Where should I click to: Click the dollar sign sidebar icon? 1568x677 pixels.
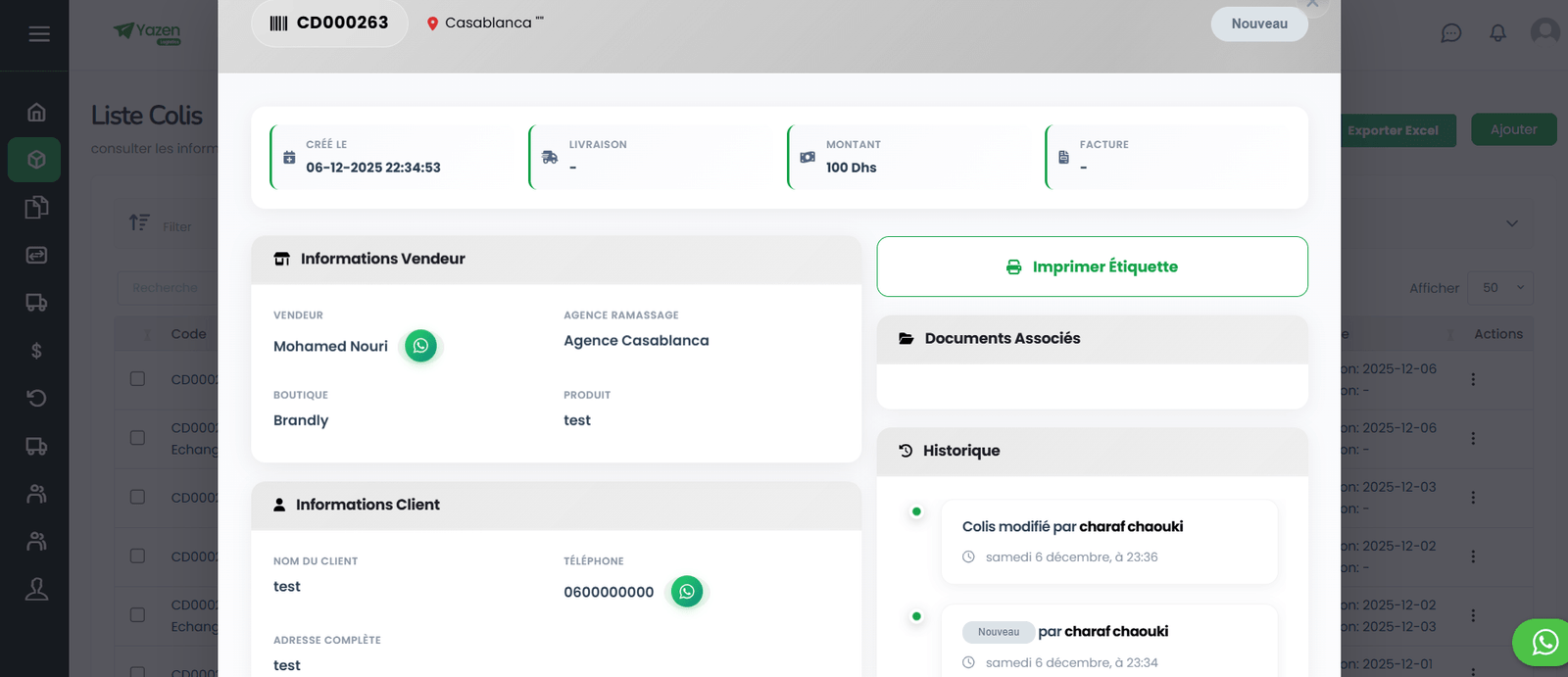[x=36, y=351]
